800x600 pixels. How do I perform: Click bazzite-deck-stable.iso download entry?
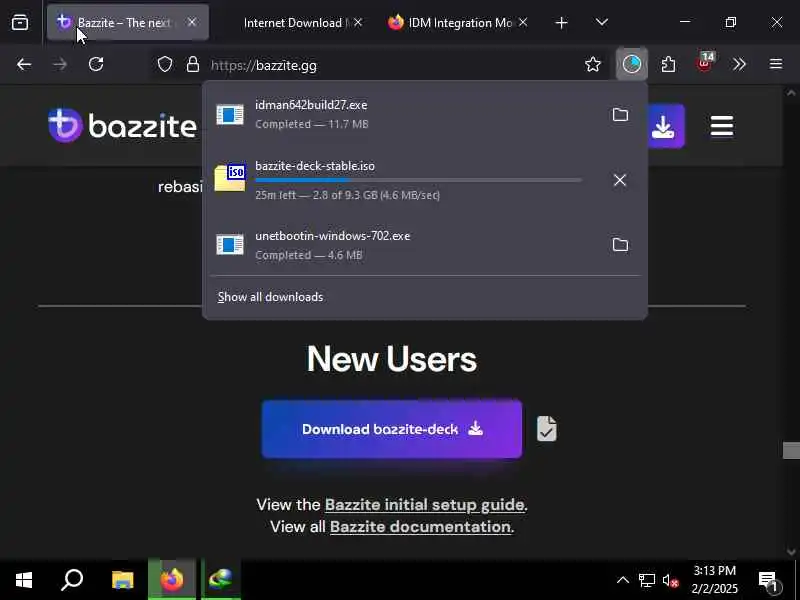coord(403,180)
